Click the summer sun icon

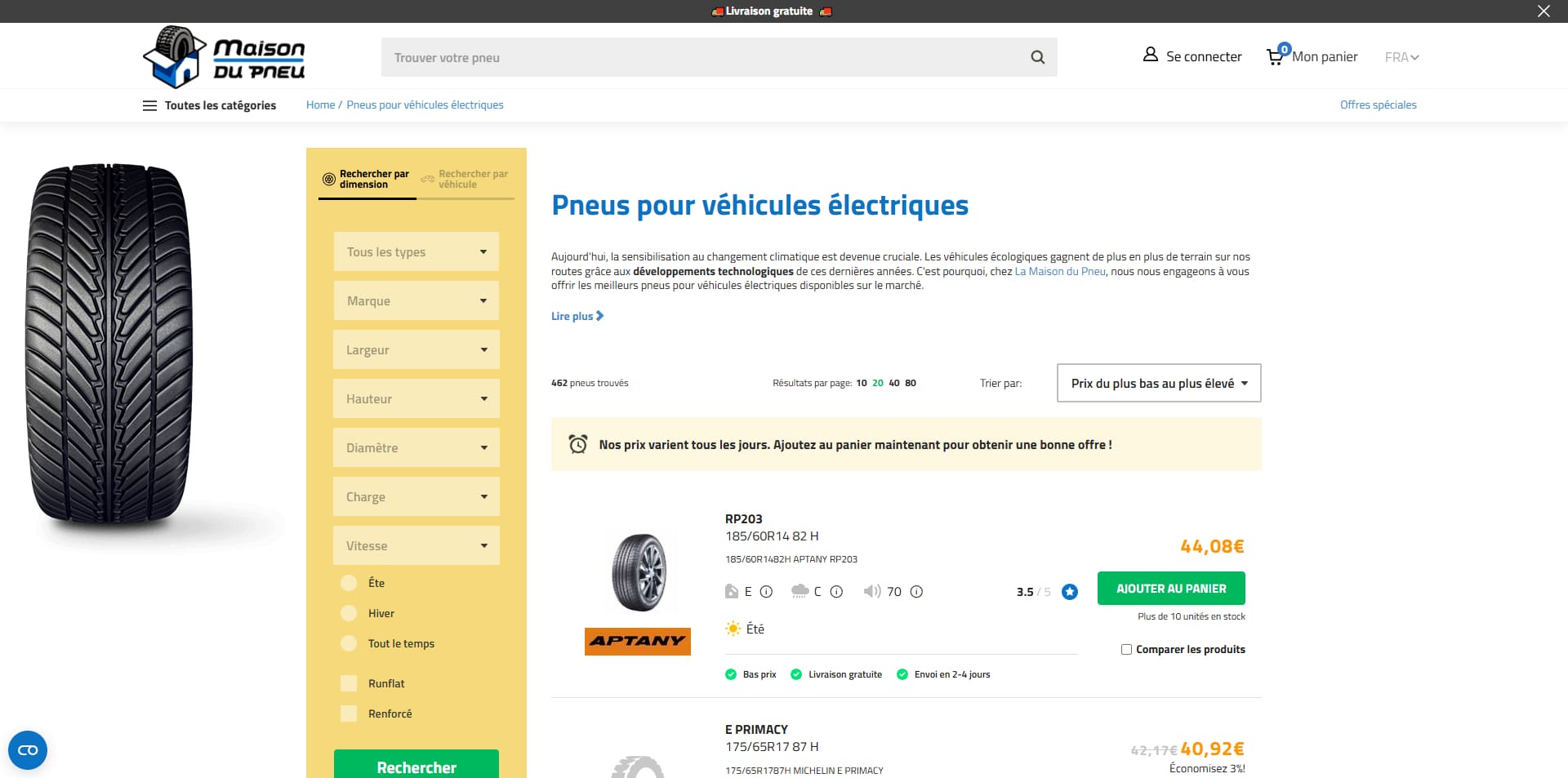(x=733, y=629)
